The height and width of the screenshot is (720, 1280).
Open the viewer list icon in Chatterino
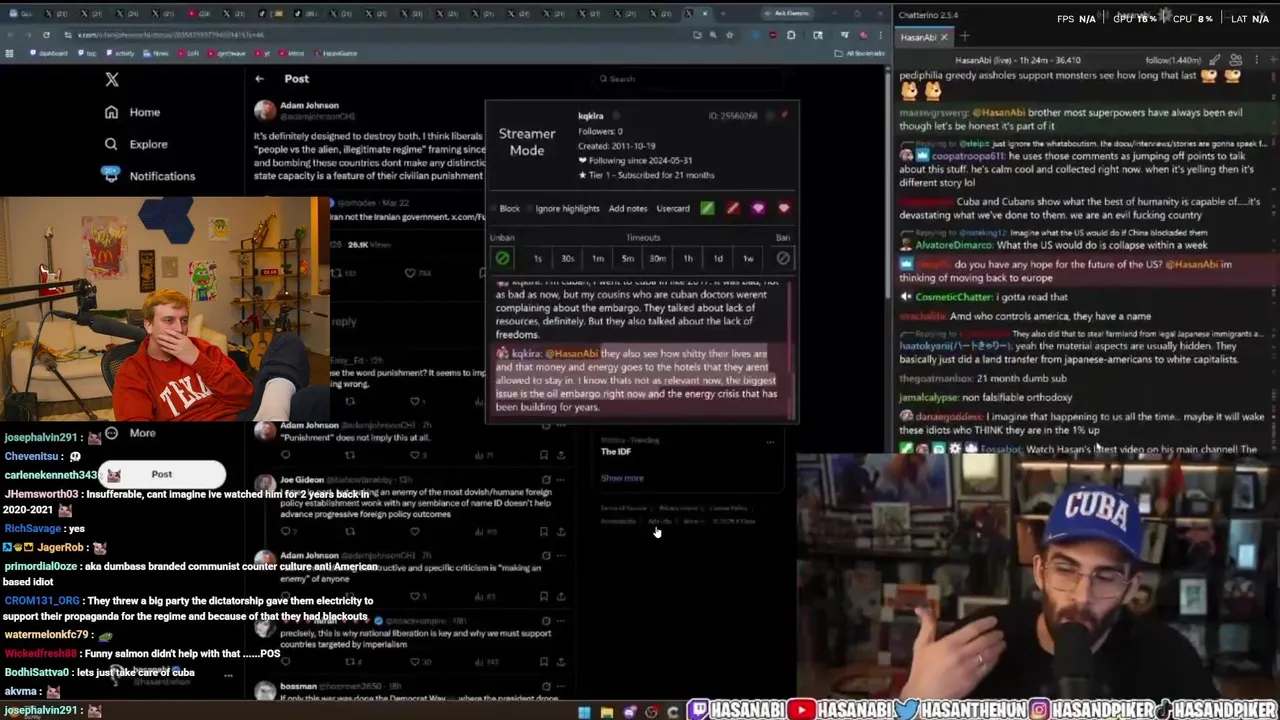click(x=1236, y=60)
